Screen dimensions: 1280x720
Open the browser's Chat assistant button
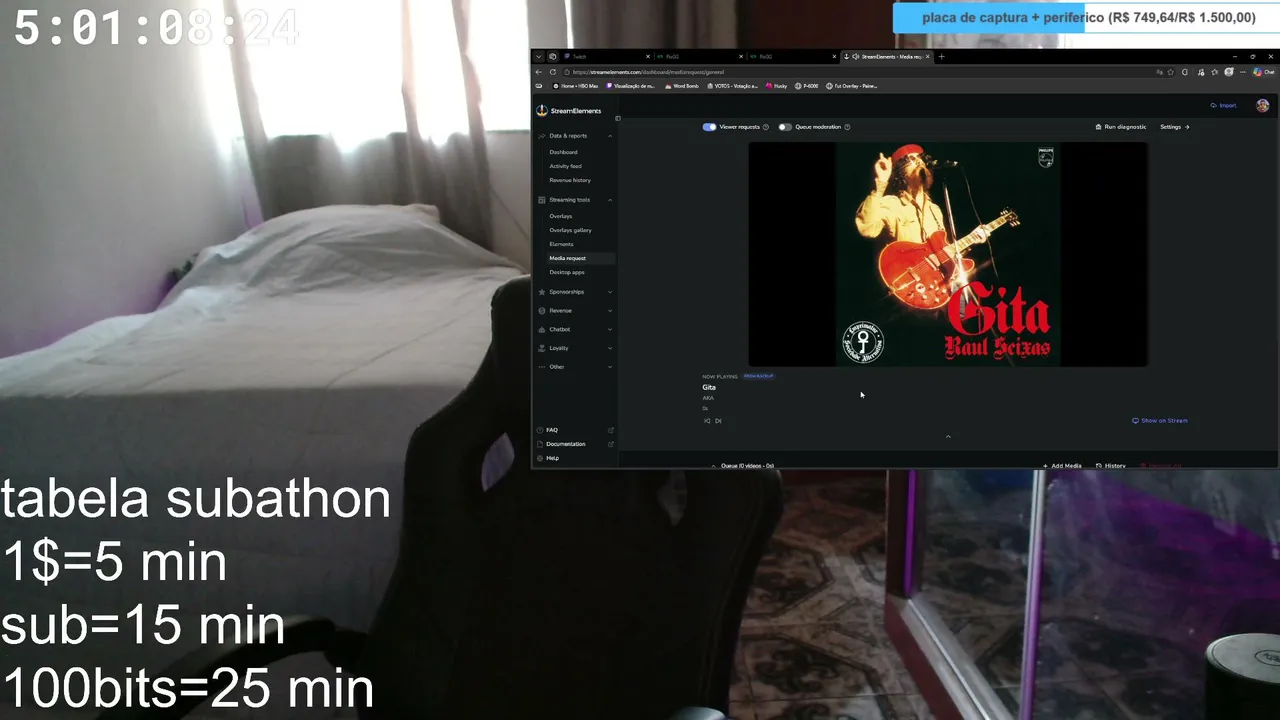click(1264, 72)
